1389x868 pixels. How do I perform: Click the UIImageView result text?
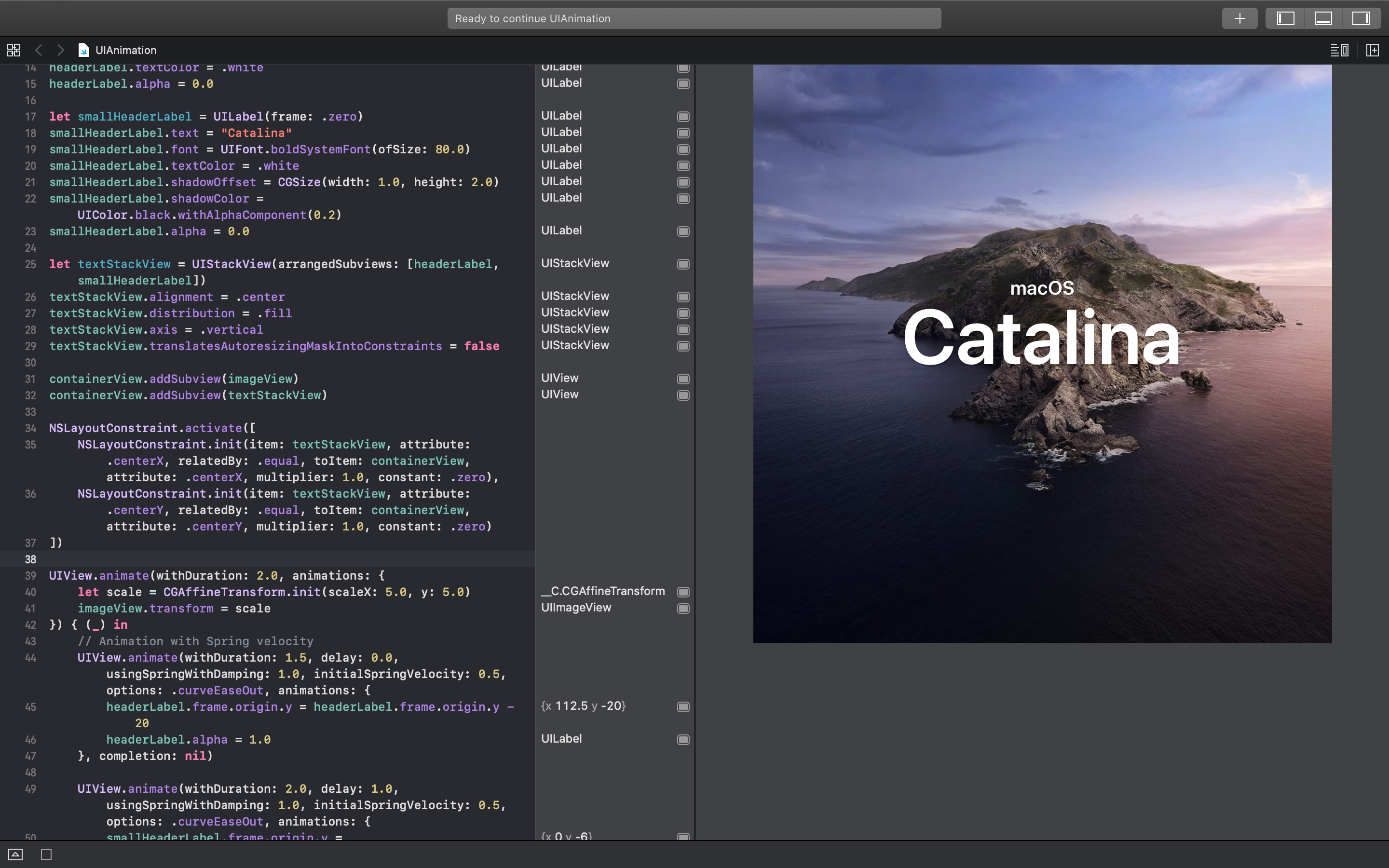(576, 608)
